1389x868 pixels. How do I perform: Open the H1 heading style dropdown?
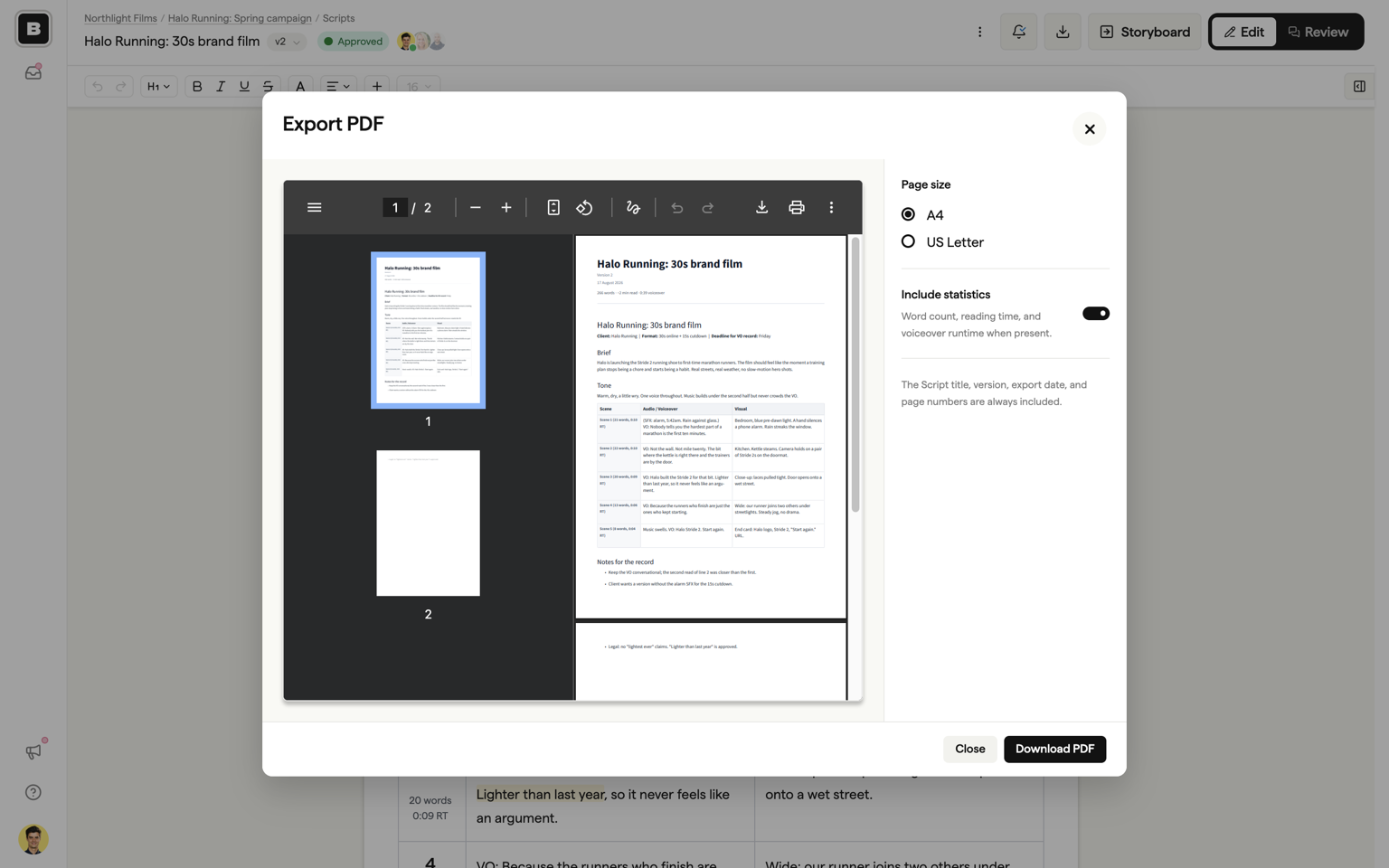coord(158,87)
